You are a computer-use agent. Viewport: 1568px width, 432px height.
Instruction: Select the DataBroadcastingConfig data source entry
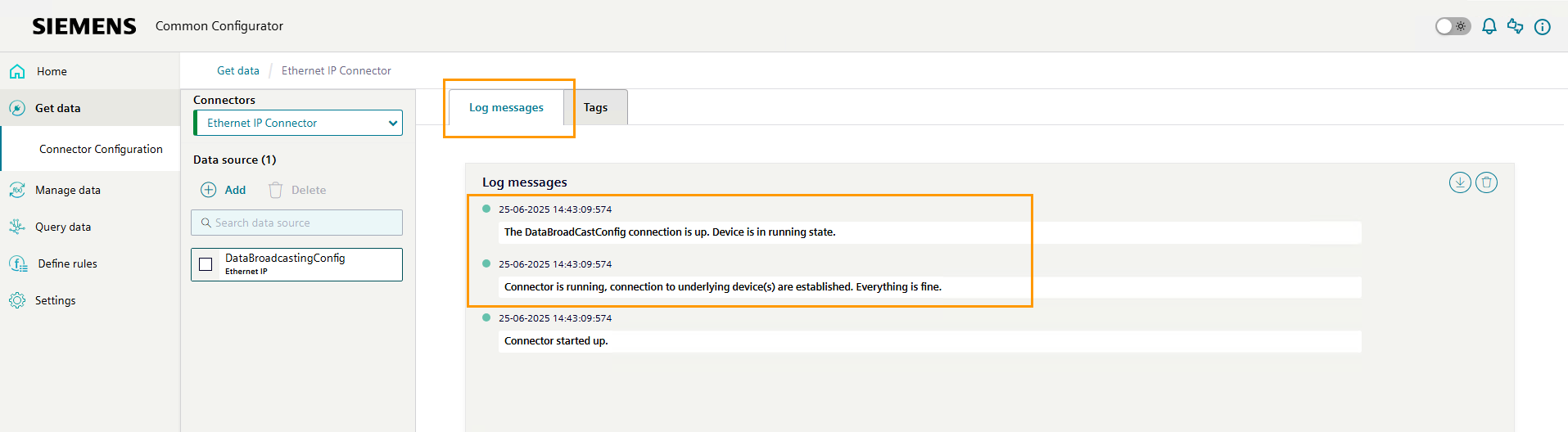pyautogui.click(x=297, y=264)
